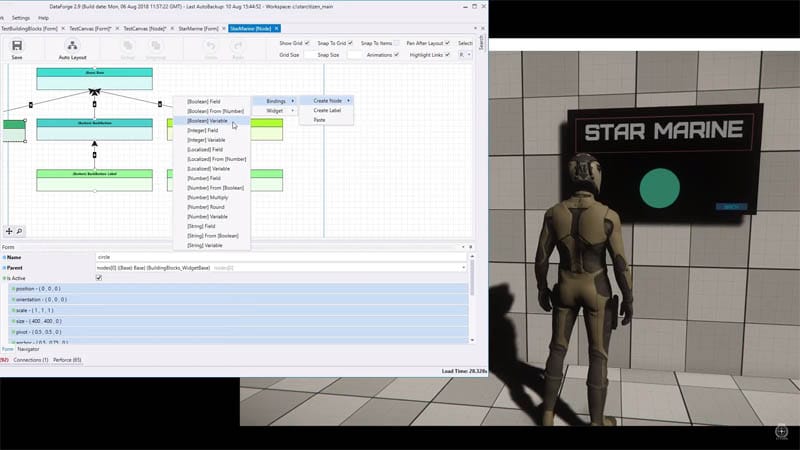Open the Widget submenu
This screenshot has width=800, height=450.
coord(276,111)
